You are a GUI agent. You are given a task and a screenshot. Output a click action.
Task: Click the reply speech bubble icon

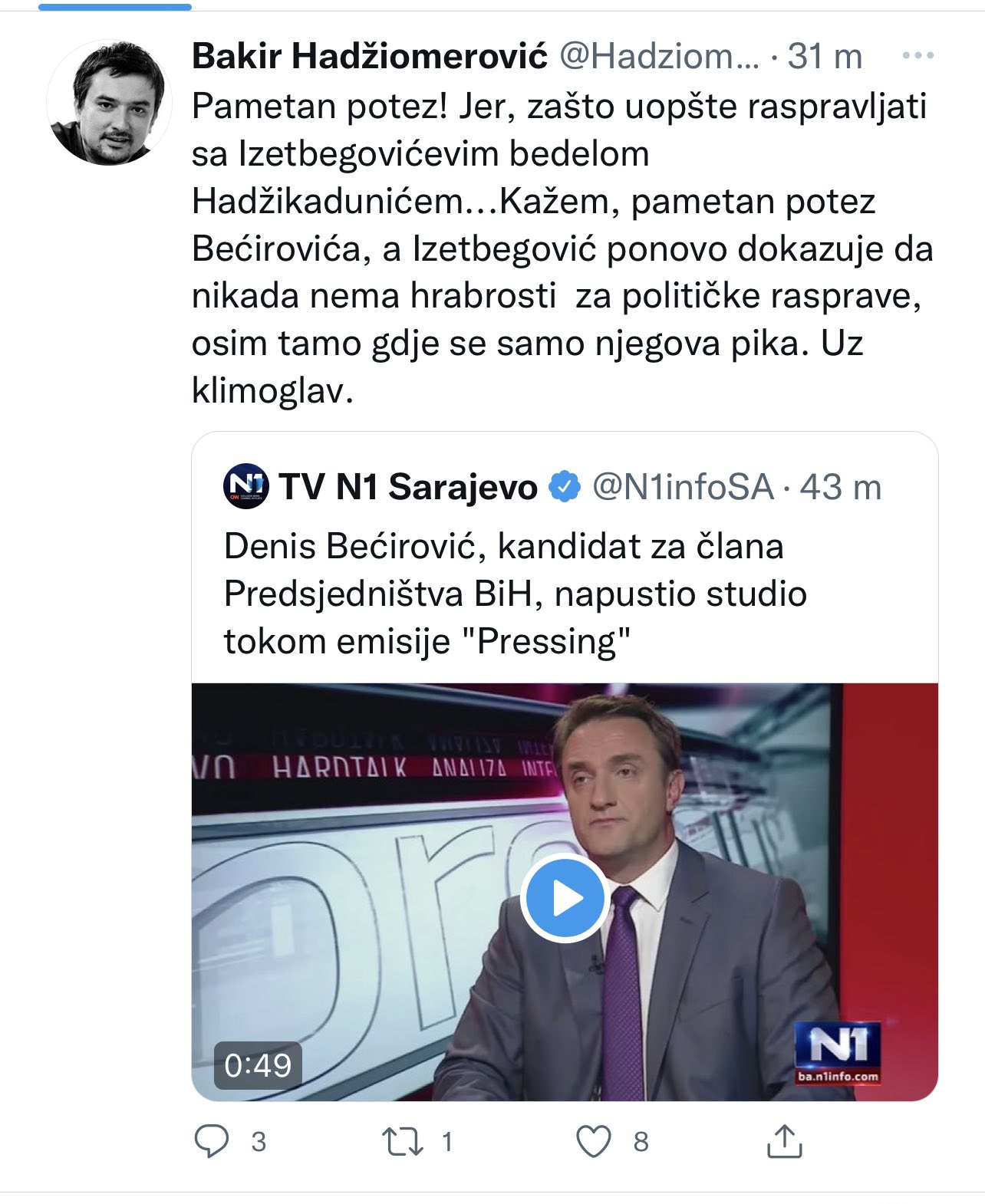pos(212,1140)
